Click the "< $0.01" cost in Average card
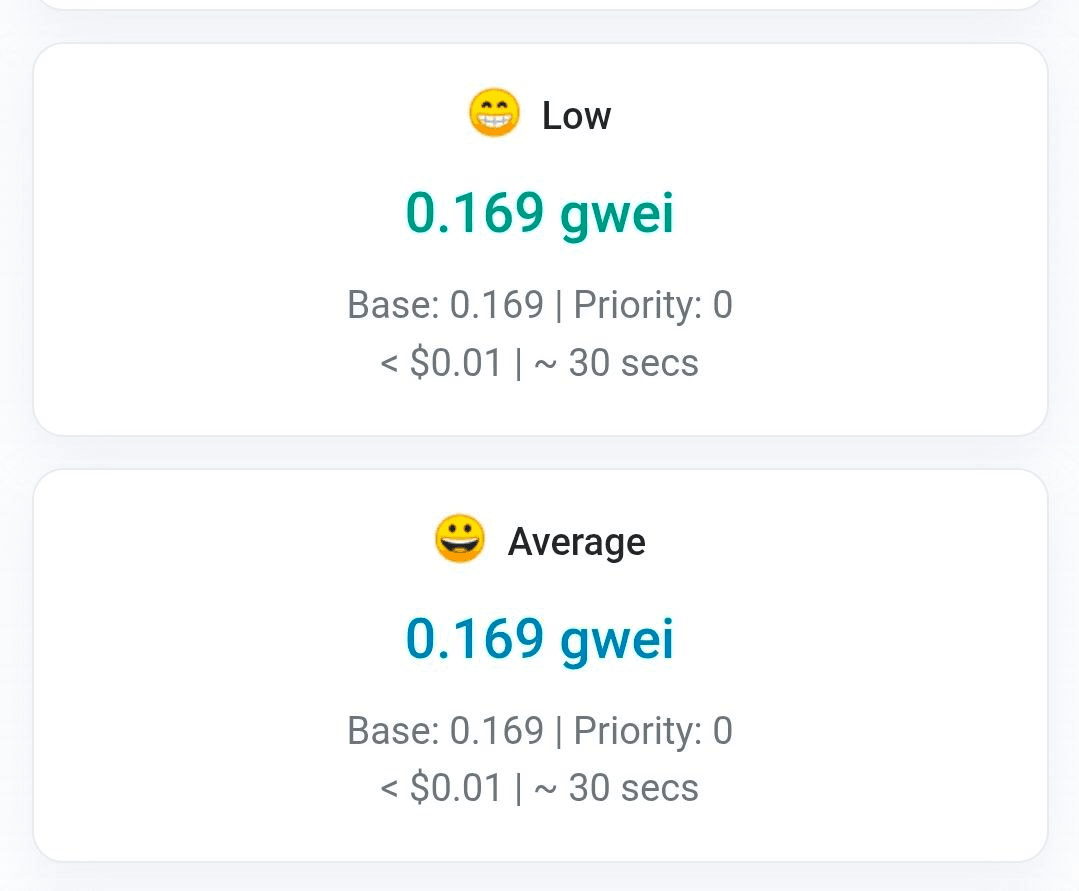This screenshot has width=1079, height=891. 441,788
